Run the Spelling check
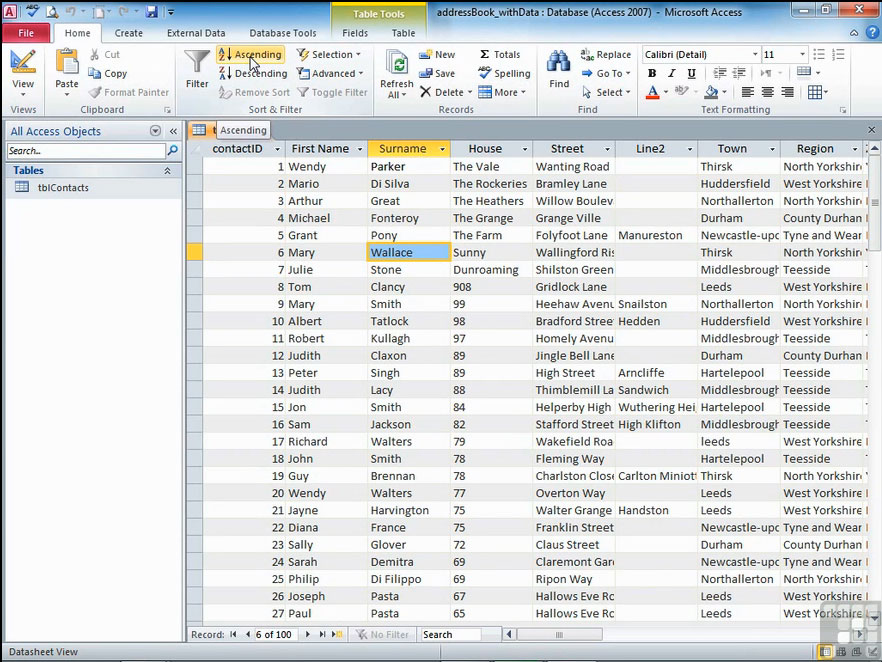 [504, 73]
